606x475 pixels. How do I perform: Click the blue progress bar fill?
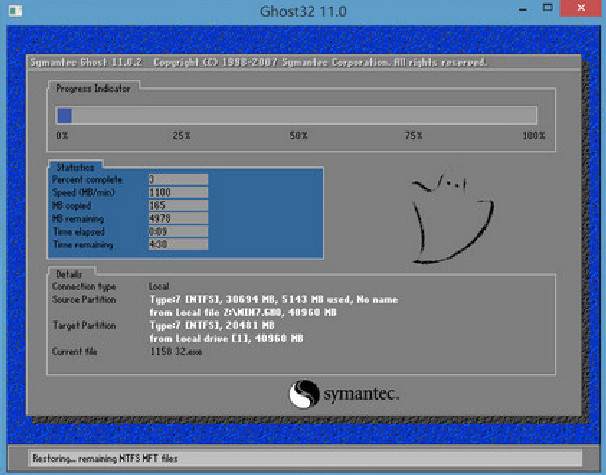[x=65, y=116]
